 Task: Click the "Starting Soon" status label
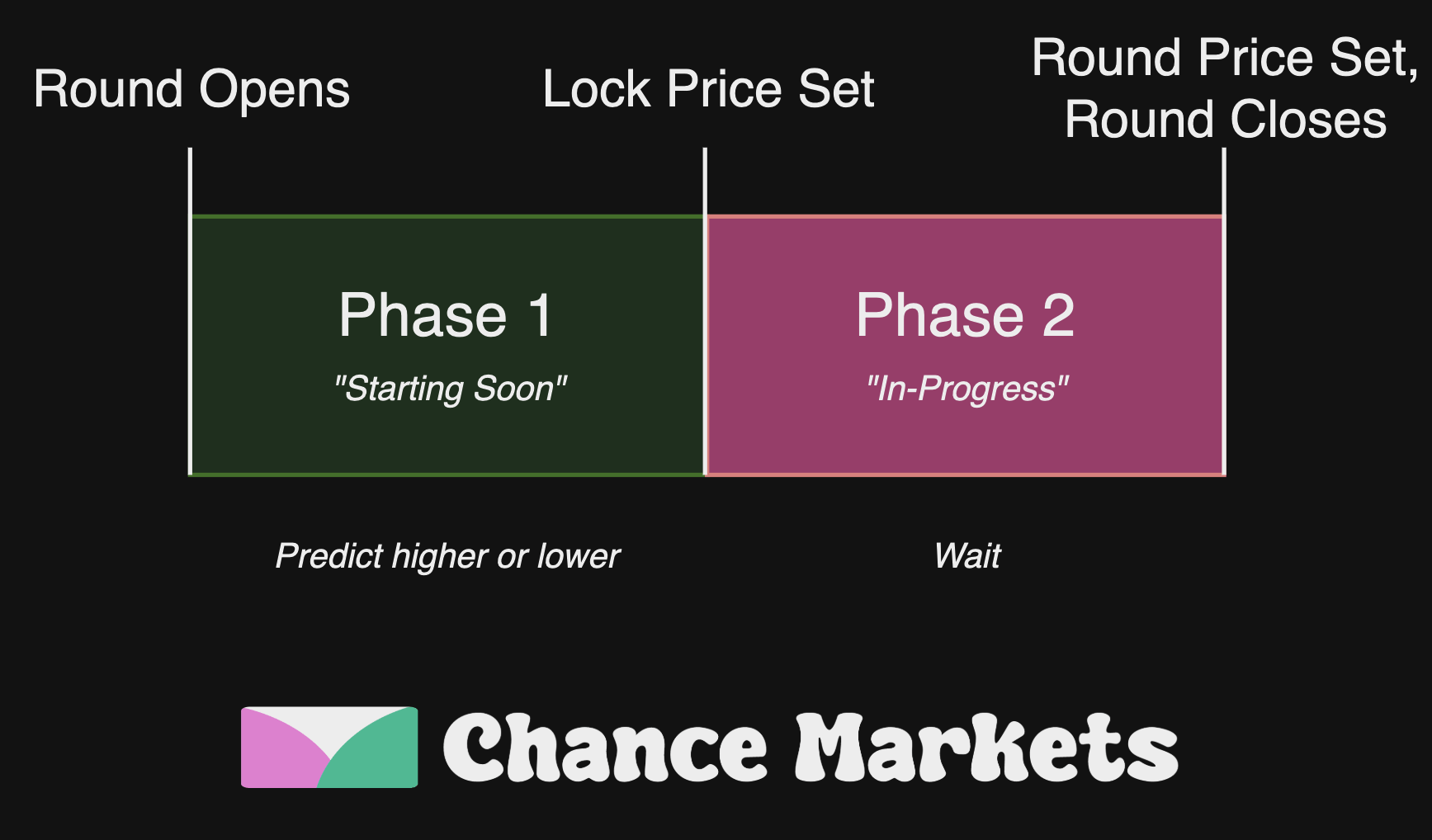click(x=450, y=389)
